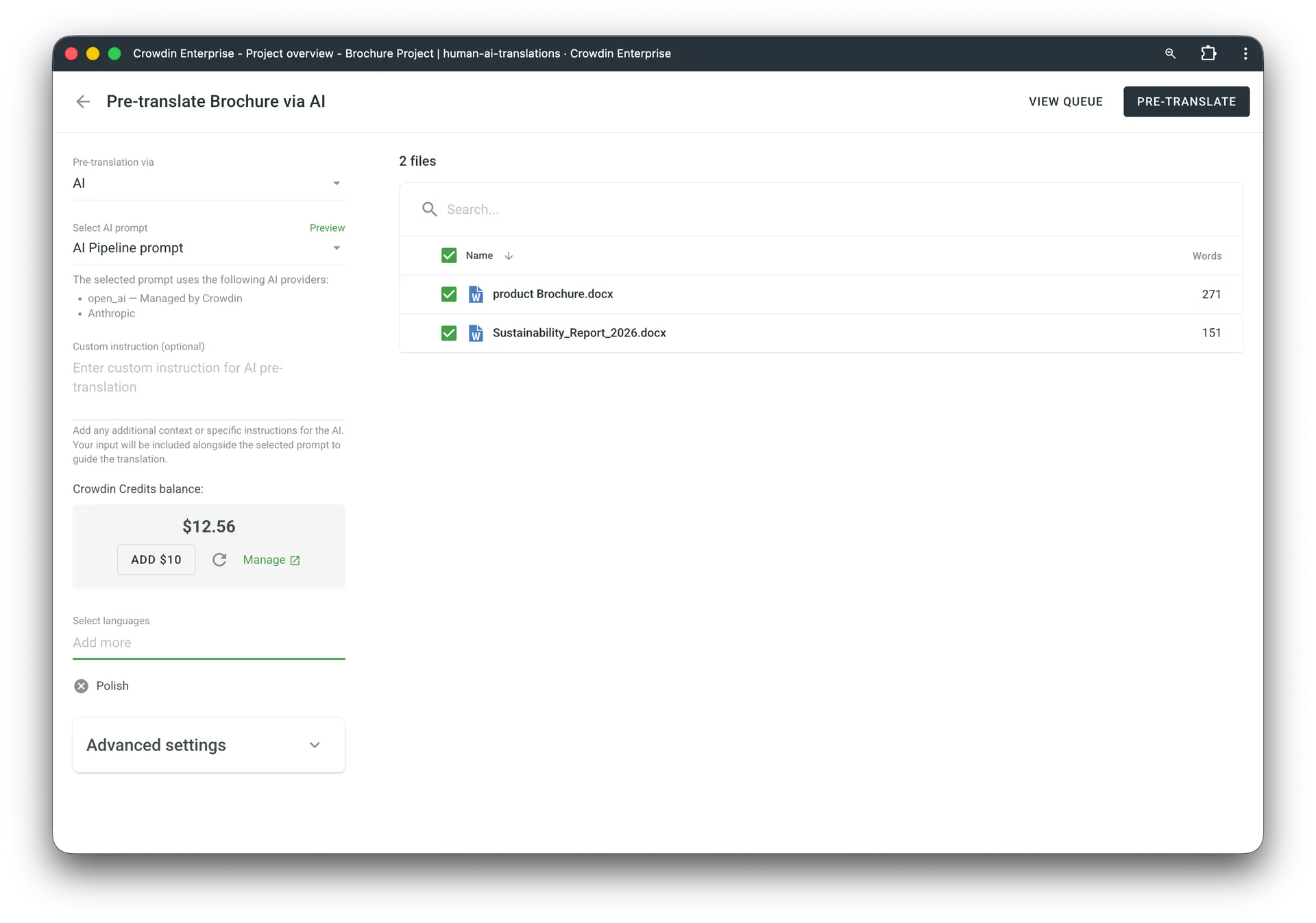Uncheck product Brochure.docx checkbox
1316x923 pixels.
pos(449,294)
